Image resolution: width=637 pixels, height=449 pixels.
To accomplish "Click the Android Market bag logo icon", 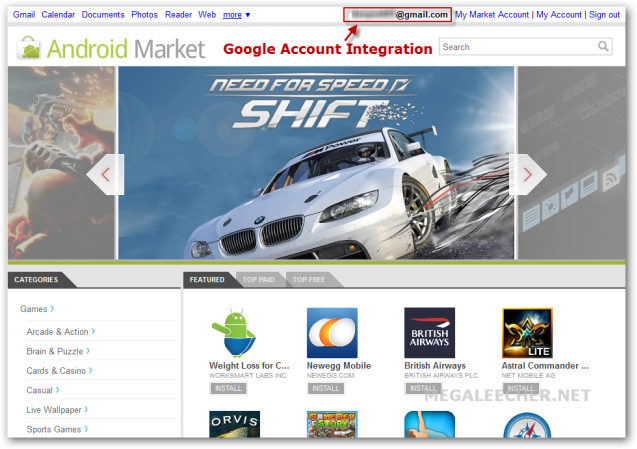I will tap(29, 48).
